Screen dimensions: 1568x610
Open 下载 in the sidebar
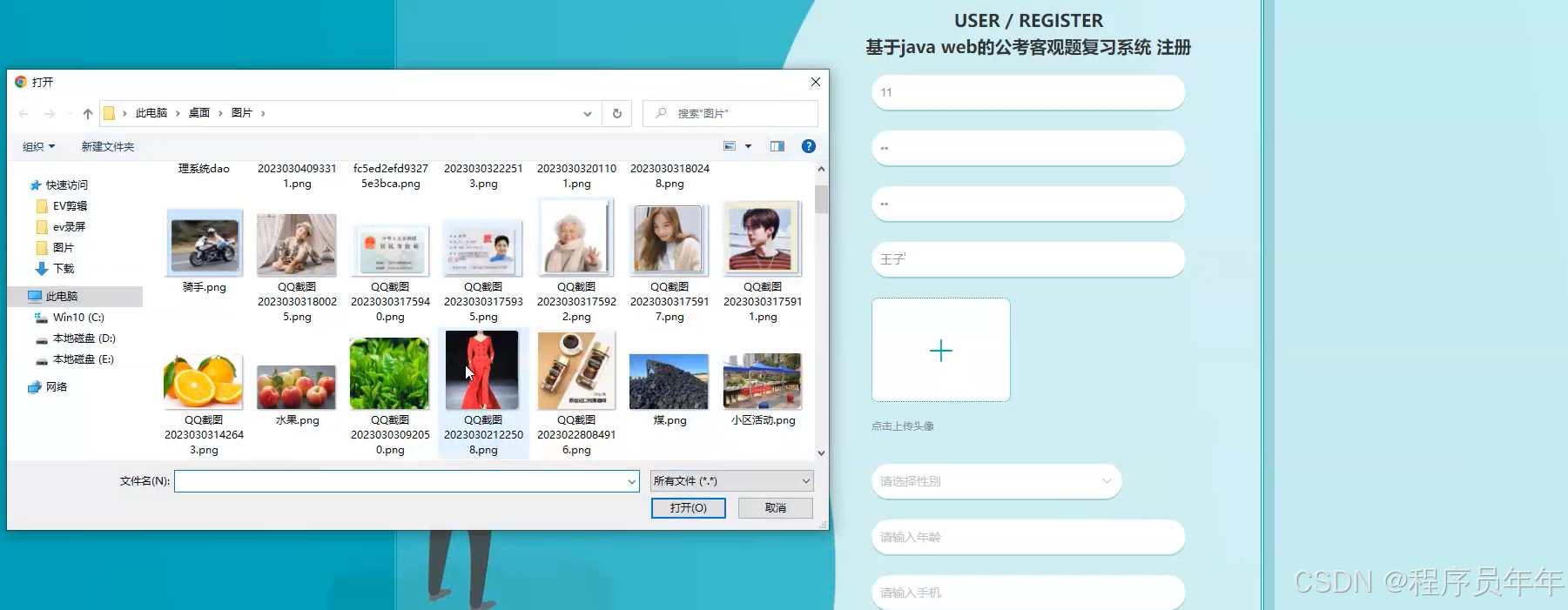click(55, 269)
